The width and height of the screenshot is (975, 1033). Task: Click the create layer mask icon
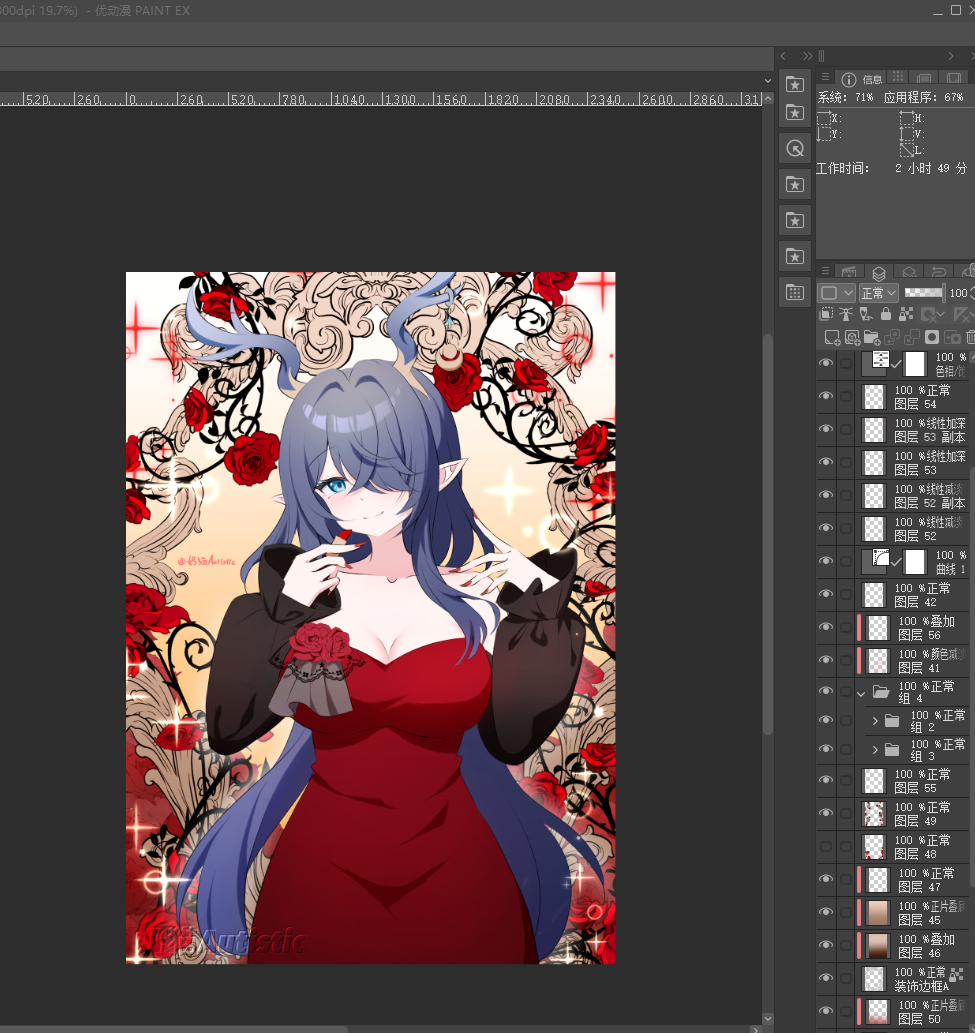(x=931, y=338)
